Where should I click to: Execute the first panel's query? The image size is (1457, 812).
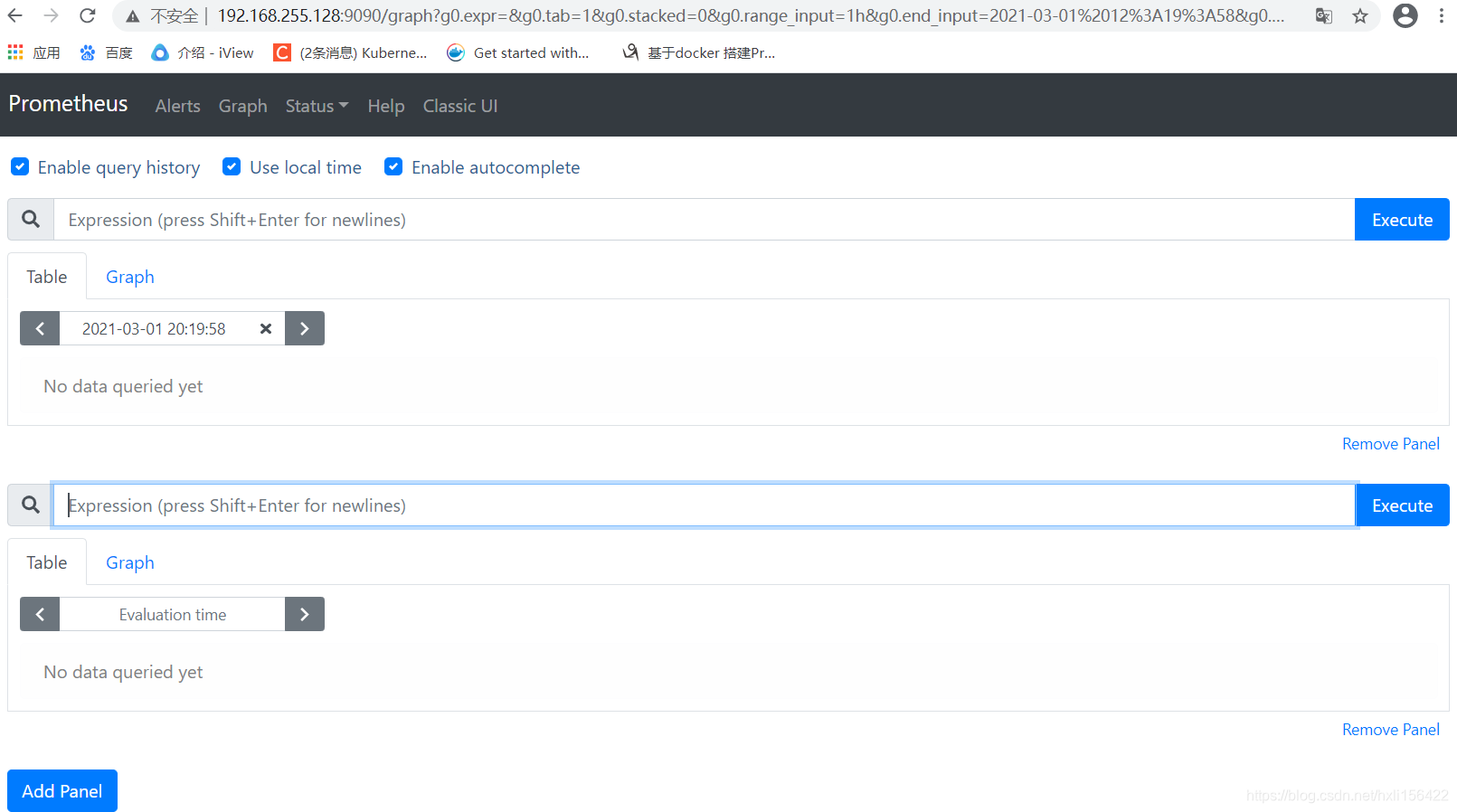coord(1402,219)
